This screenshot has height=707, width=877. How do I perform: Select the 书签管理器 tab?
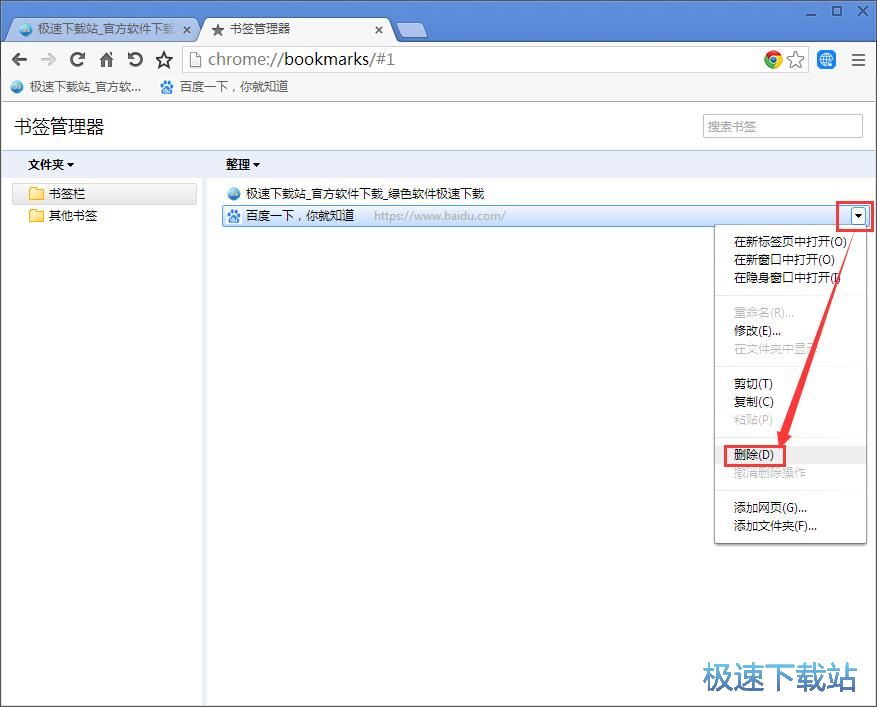pyautogui.click(x=296, y=29)
